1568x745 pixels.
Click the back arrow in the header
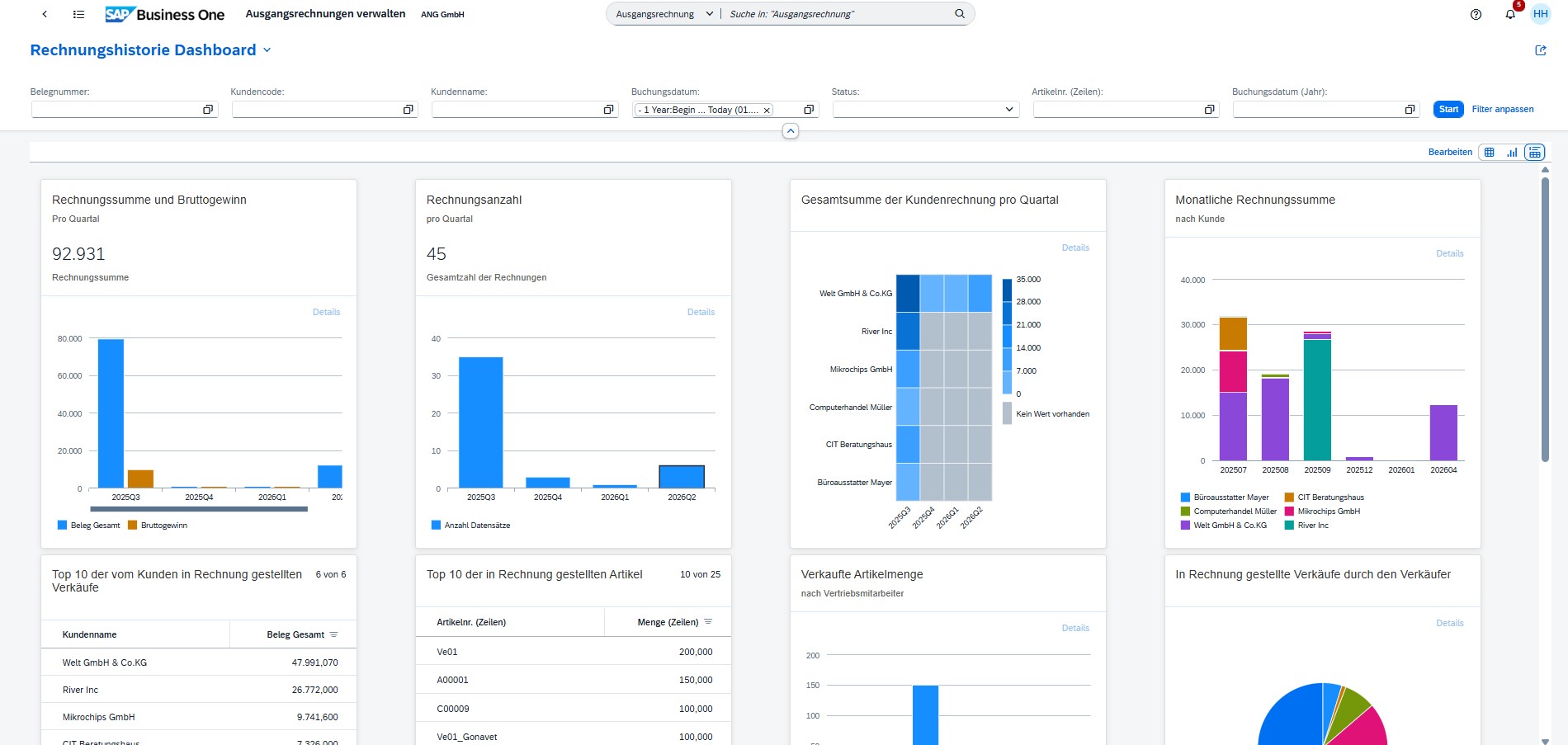point(45,14)
